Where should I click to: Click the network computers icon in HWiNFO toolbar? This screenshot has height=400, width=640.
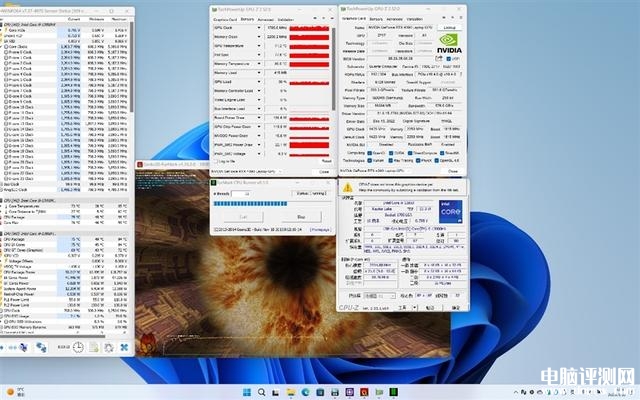tap(41, 347)
